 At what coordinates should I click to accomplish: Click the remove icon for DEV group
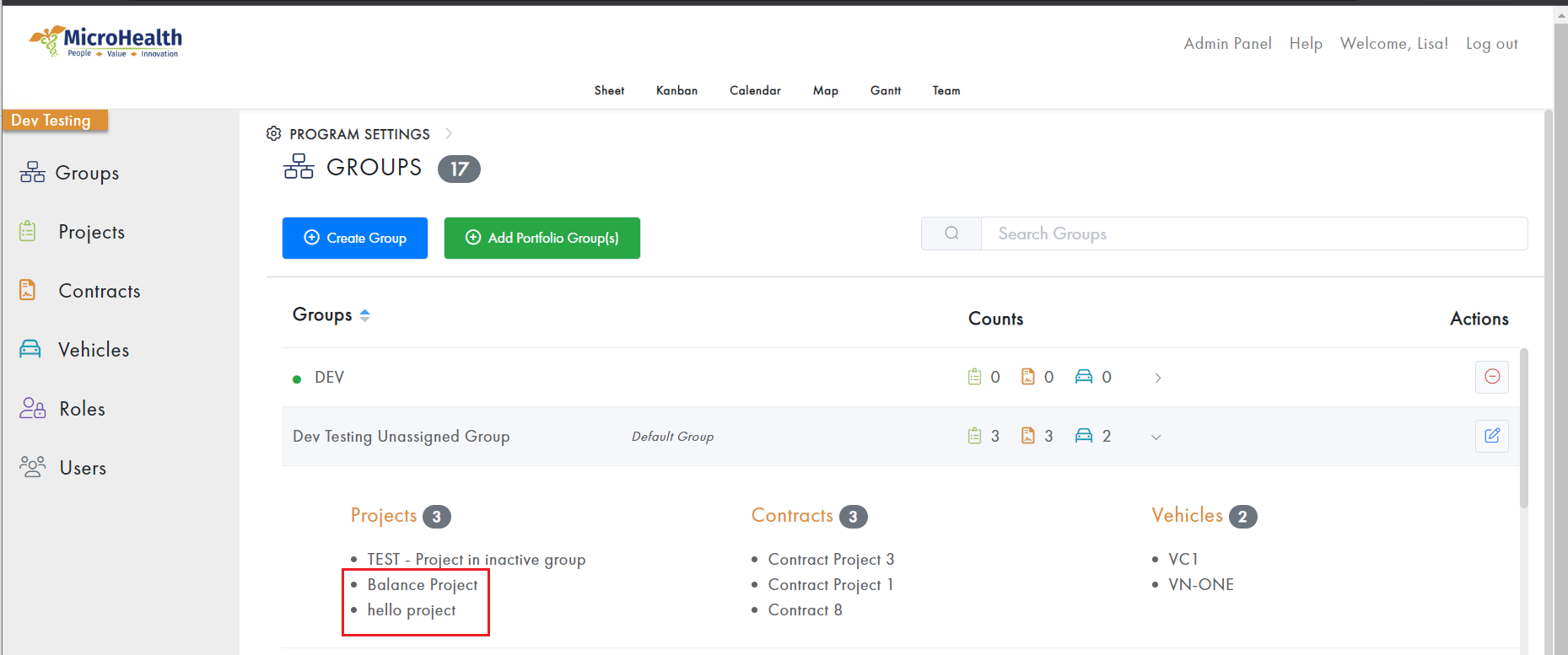pos(1492,377)
